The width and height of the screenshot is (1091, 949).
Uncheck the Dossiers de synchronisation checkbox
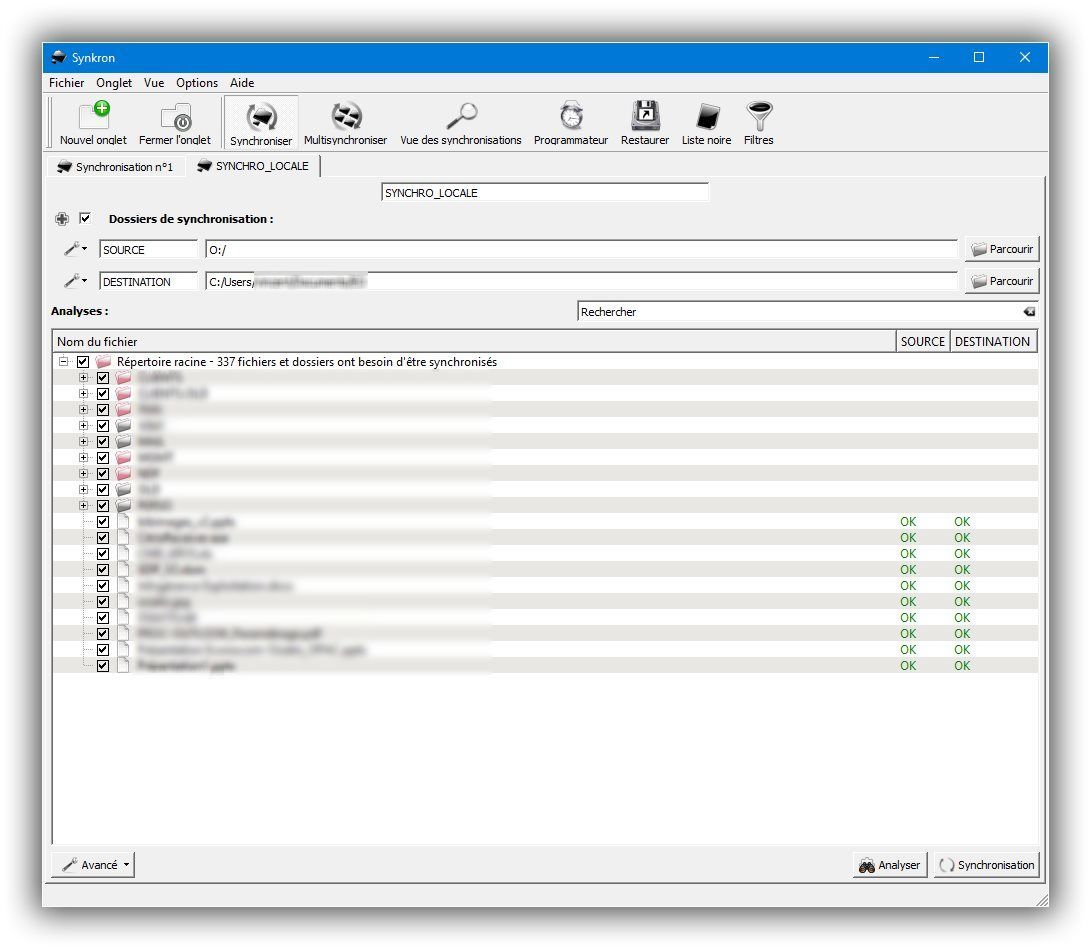[x=85, y=218]
